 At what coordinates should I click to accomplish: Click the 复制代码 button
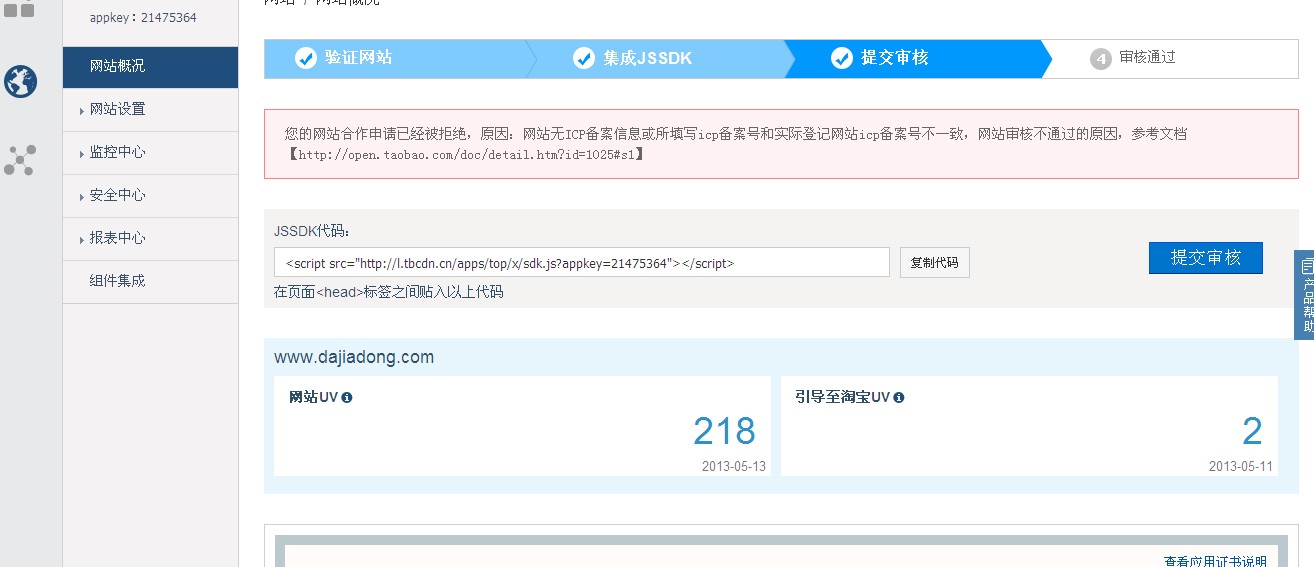tap(934, 263)
